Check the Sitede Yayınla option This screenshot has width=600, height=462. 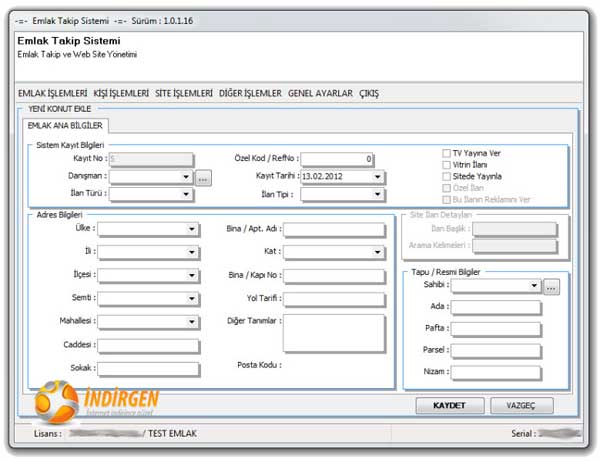tap(447, 176)
